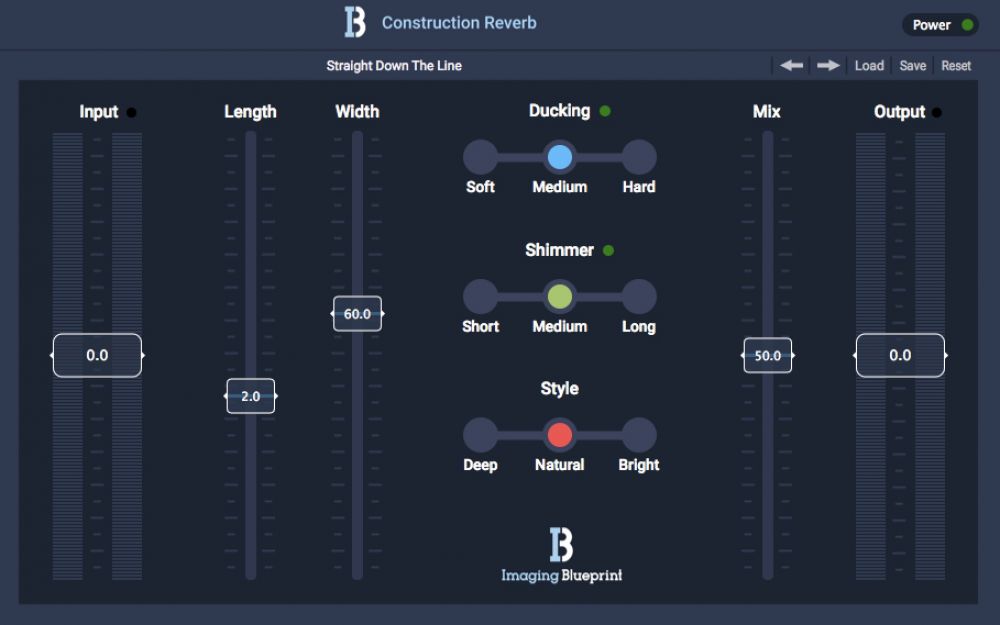Open the Load preset menu

[869, 66]
